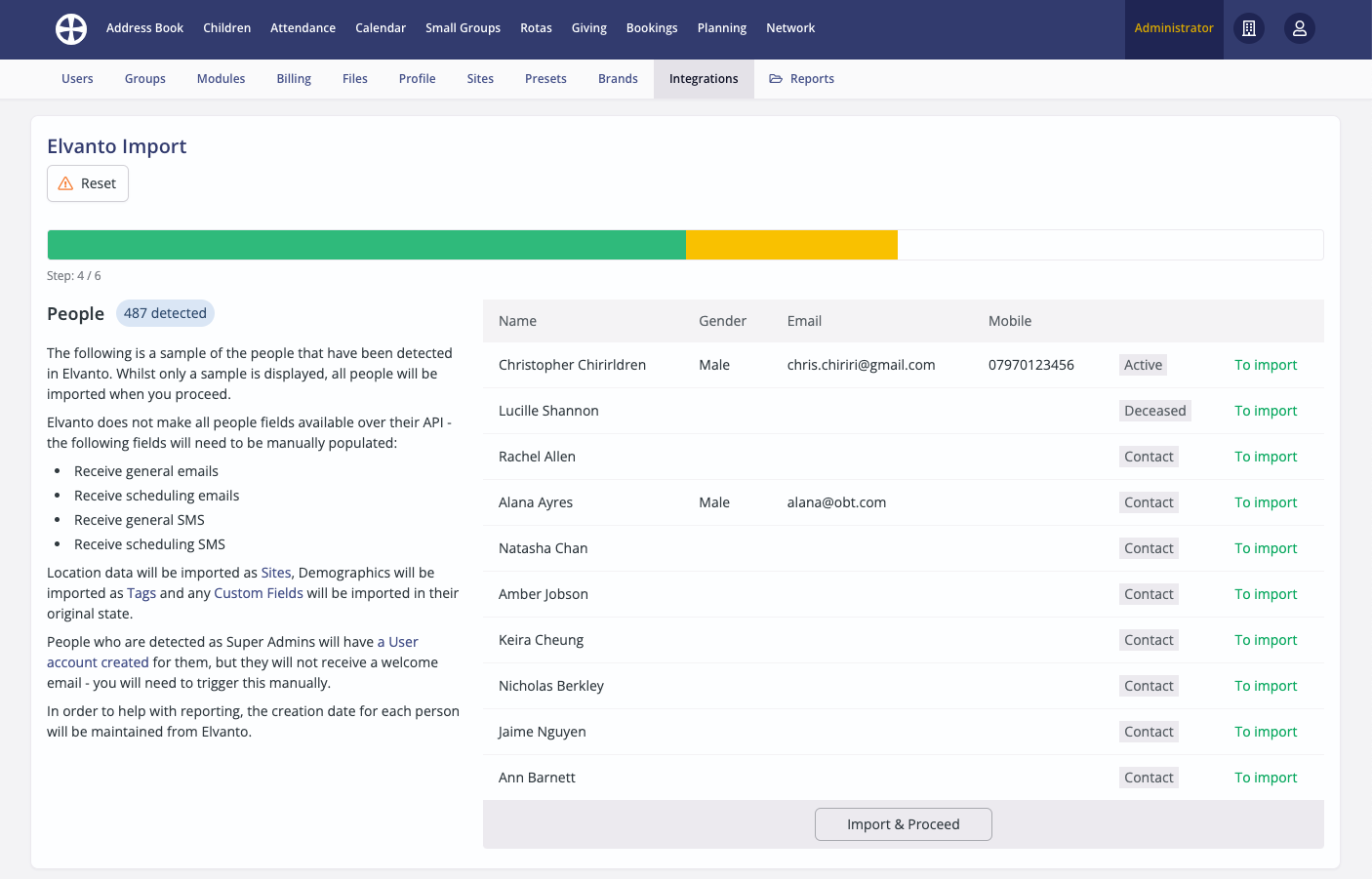Click the Name column header
1372x879 pixels.
click(x=517, y=321)
